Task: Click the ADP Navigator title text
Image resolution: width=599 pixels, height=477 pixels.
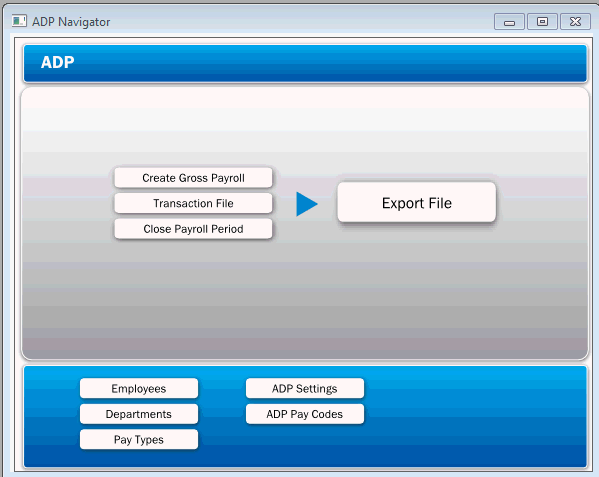Action: pyautogui.click(x=71, y=22)
